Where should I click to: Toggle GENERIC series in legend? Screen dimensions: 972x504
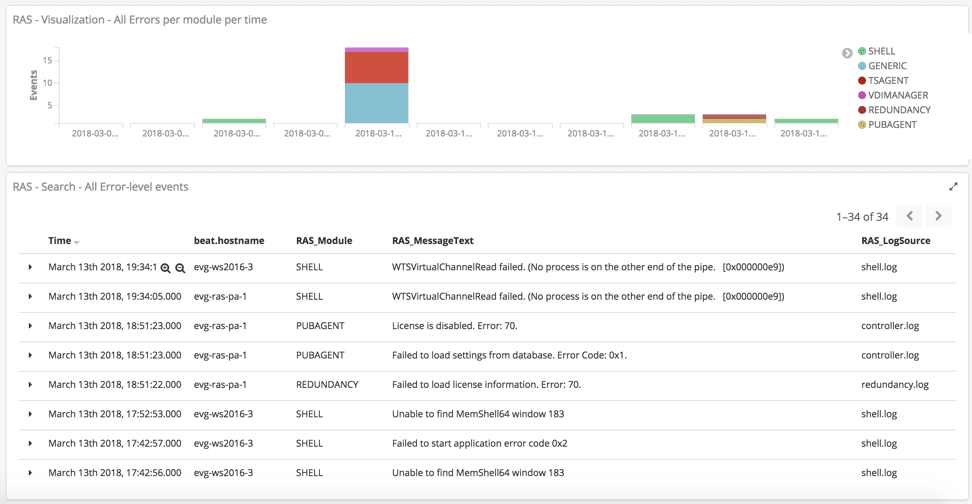point(882,66)
